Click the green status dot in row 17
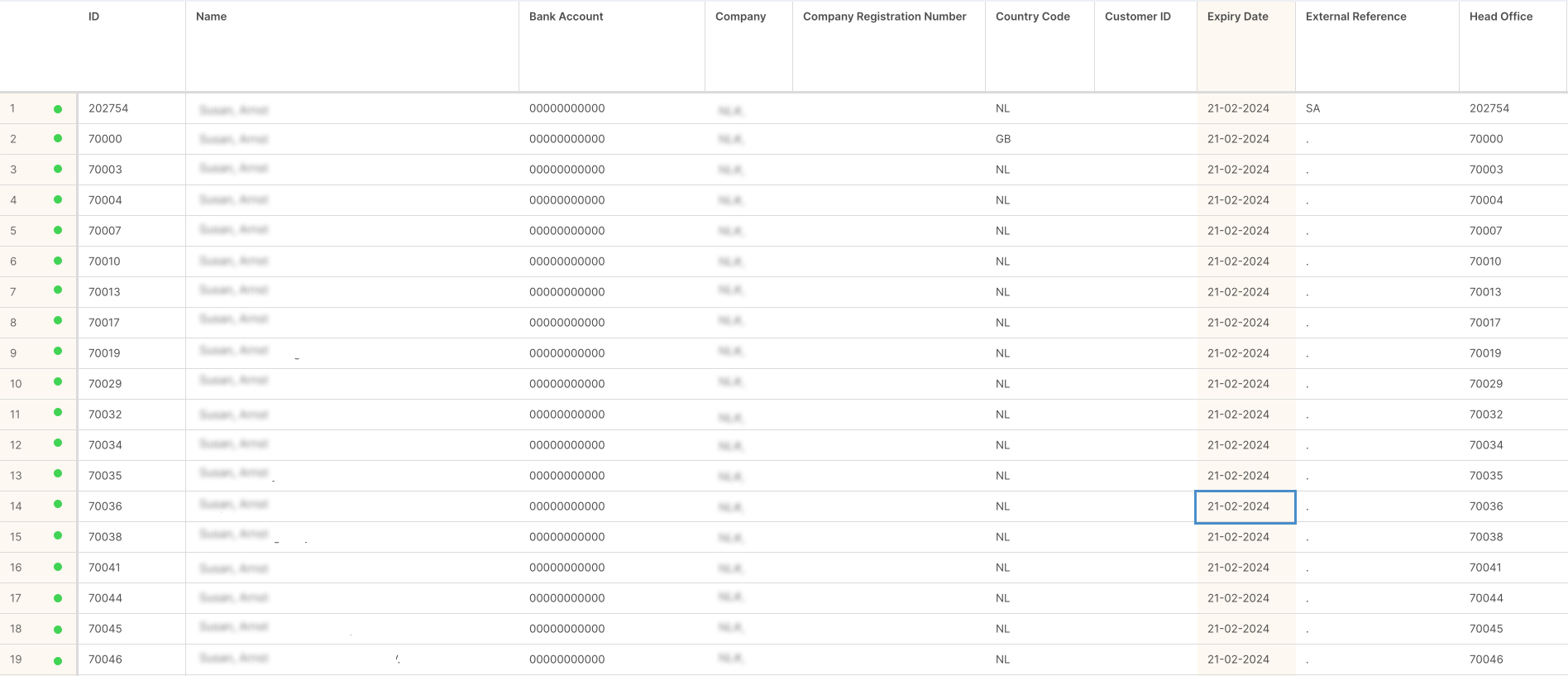Image resolution: width=1568 pixels, height=676 pixels. tap(58, 597)
